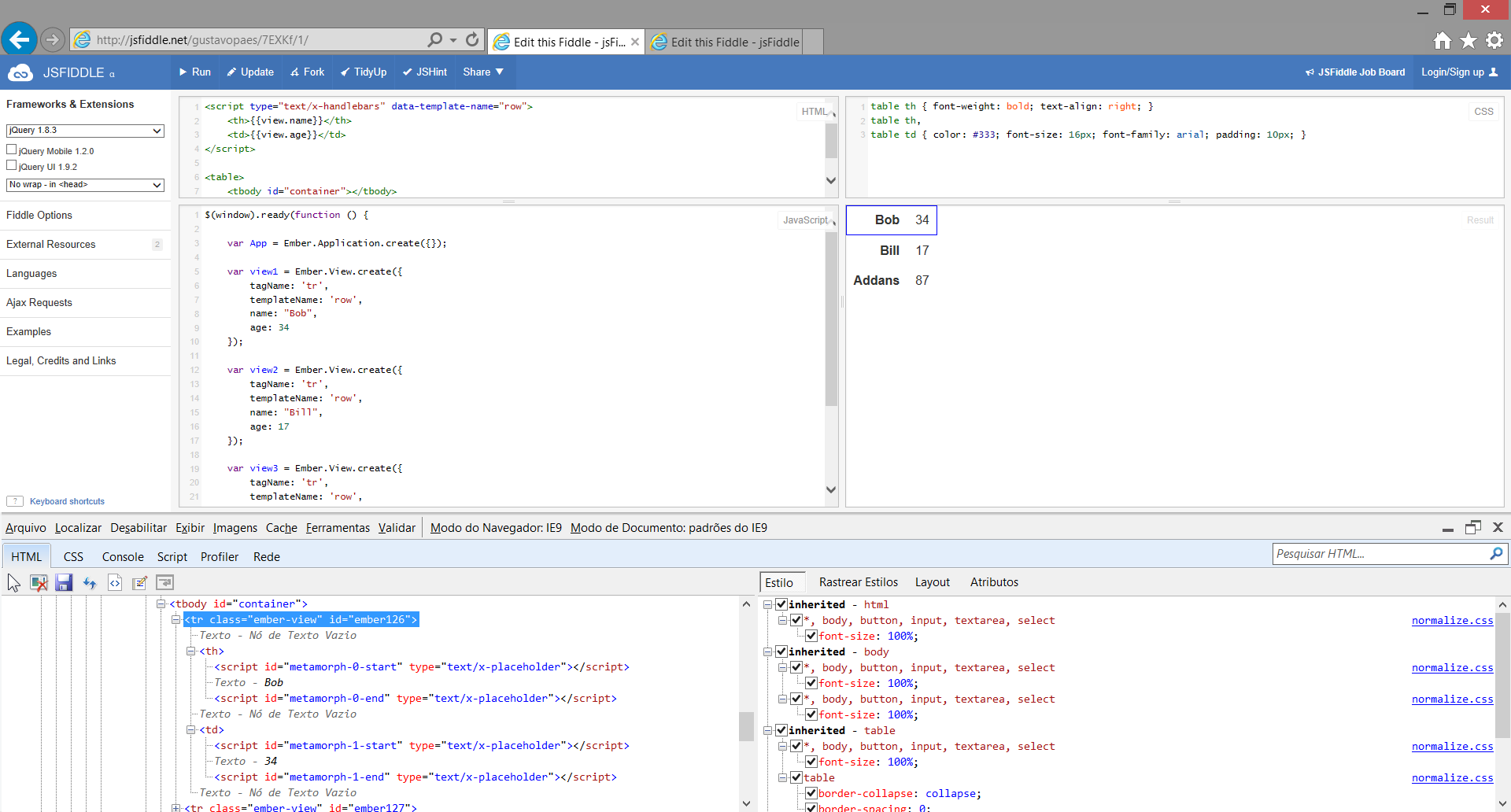This screenshot has width=1511, height=812.
Task: Unpin the developer tools pane
Action: point(1472,527)
